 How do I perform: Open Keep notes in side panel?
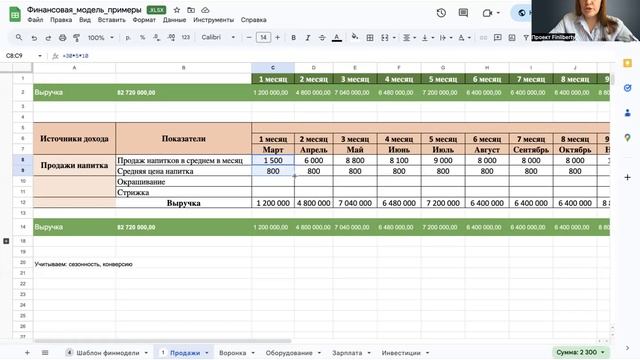(627, 63)
